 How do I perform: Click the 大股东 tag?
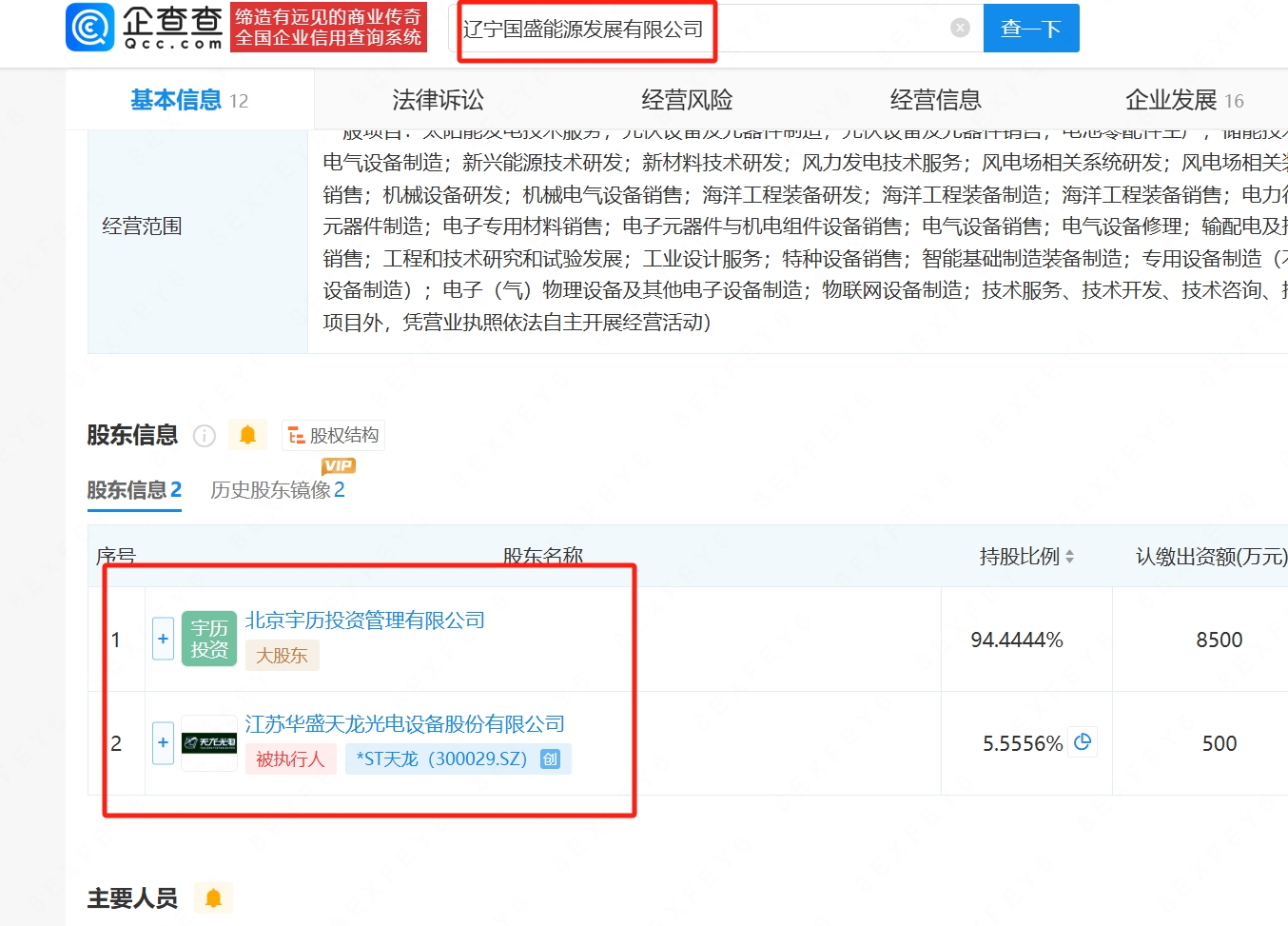pyautogui.click(x=283, y=656)
